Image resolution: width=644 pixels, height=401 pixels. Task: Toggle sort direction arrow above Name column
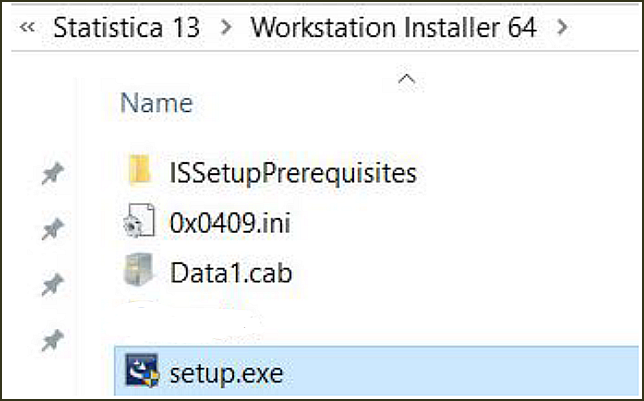point(407,78)
